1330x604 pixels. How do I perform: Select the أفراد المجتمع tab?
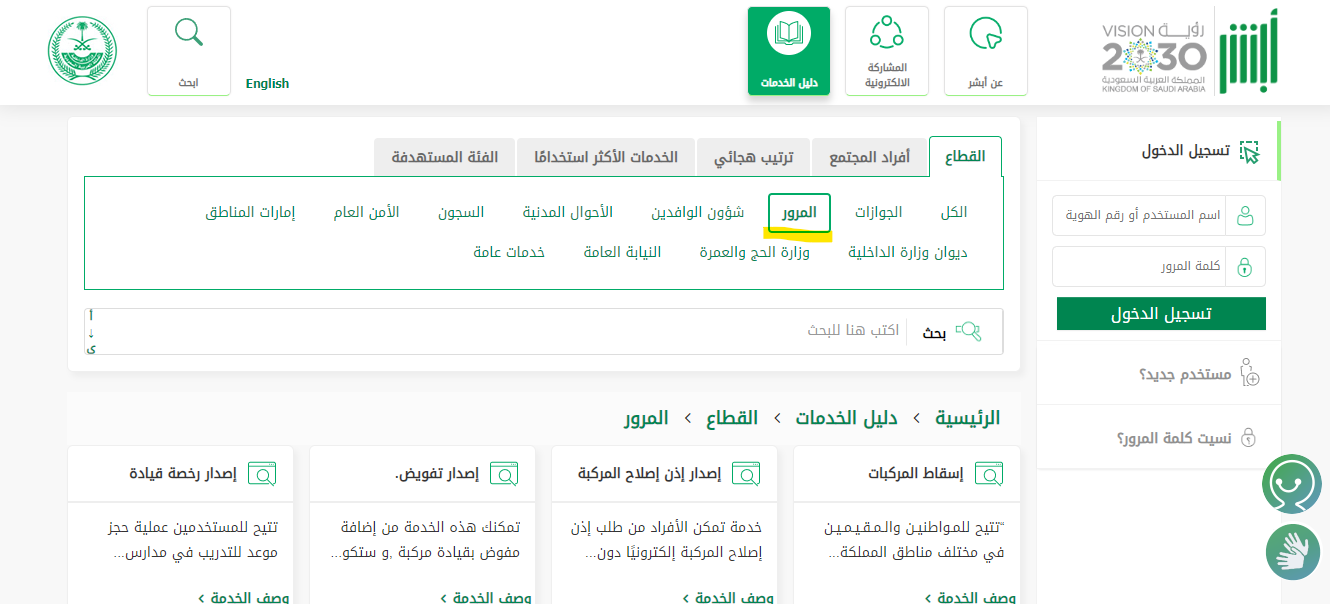869,157
